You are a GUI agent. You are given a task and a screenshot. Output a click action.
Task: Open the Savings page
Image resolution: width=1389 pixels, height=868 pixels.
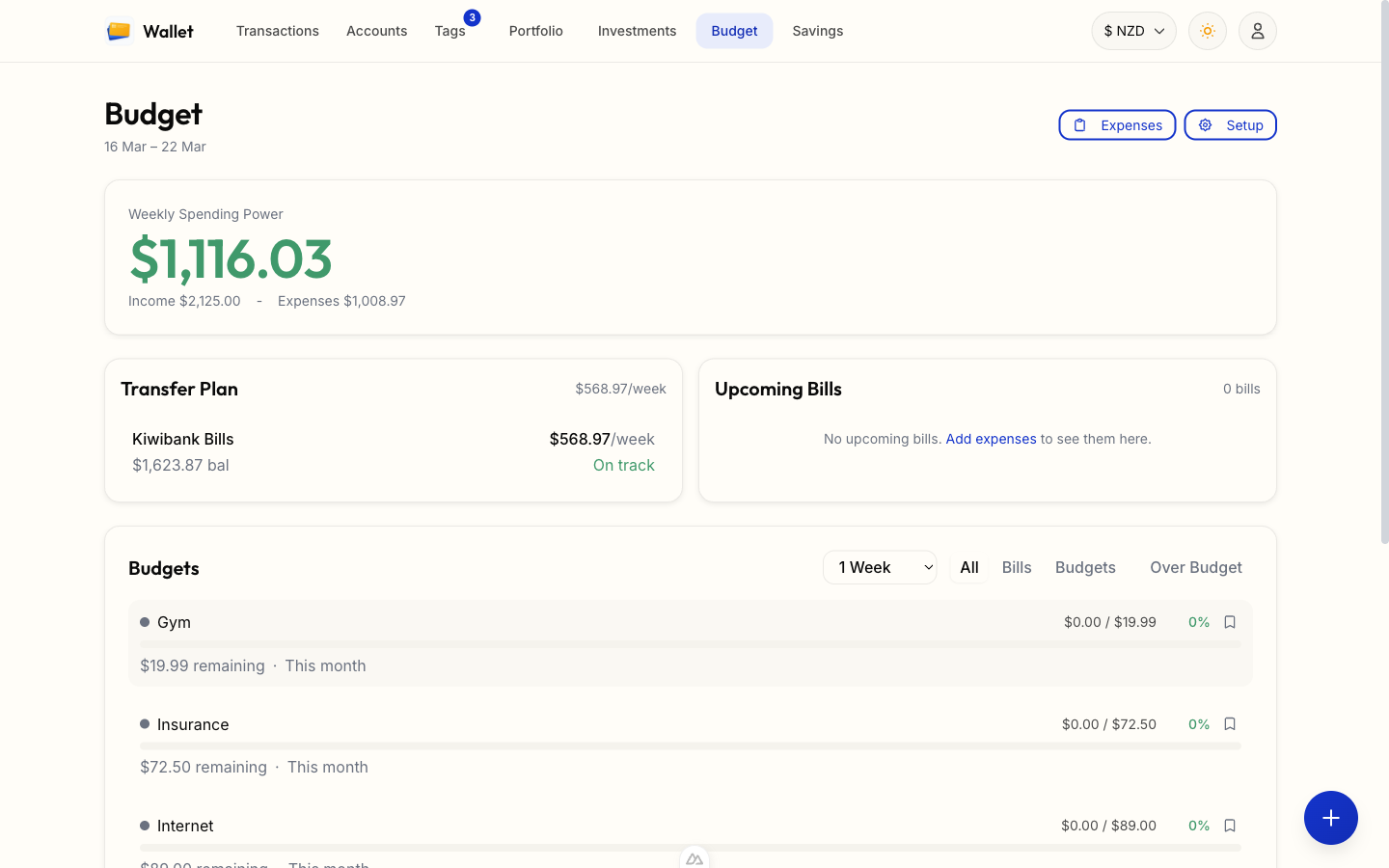point(817,31)
